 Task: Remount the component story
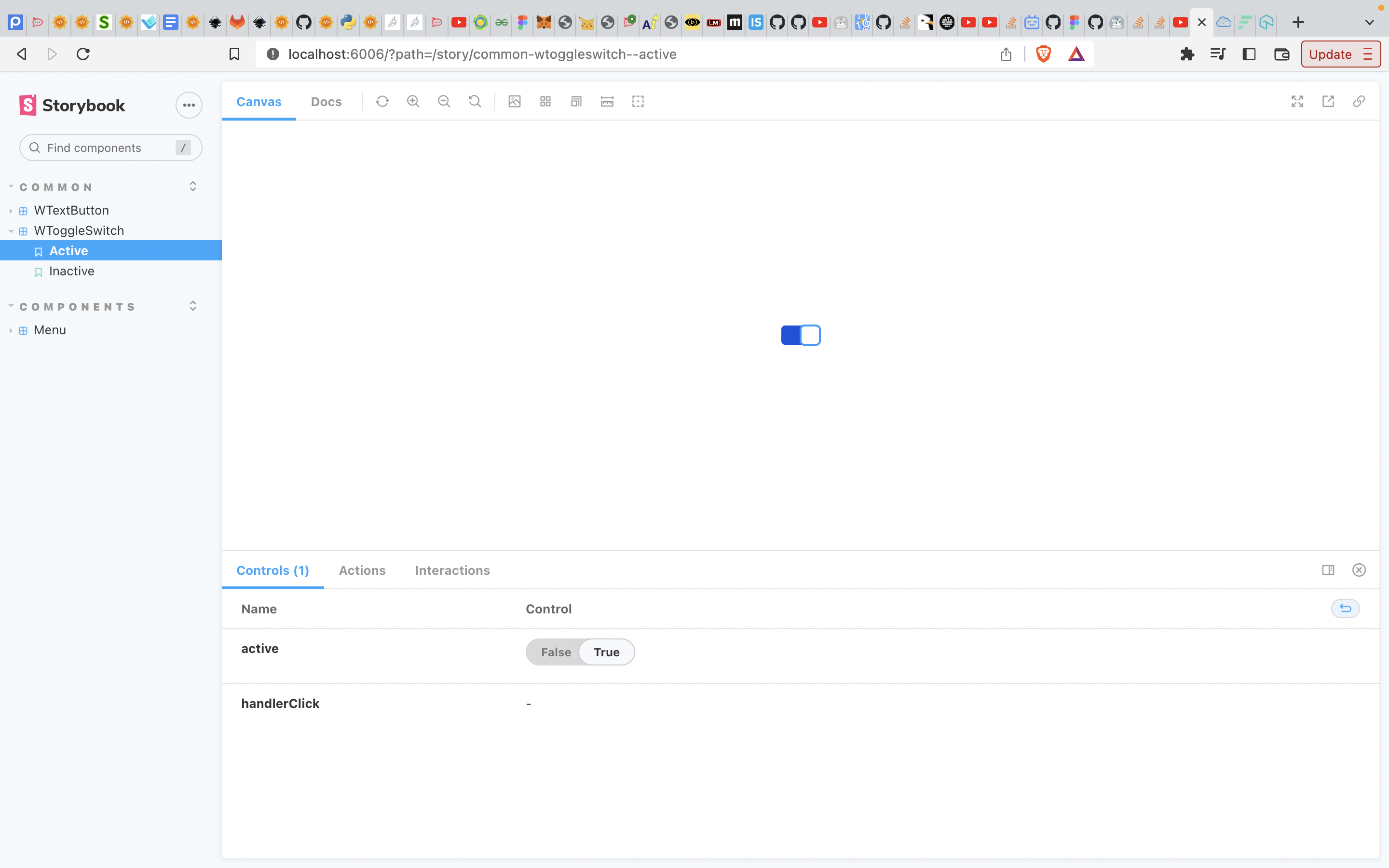coord(383,101)
